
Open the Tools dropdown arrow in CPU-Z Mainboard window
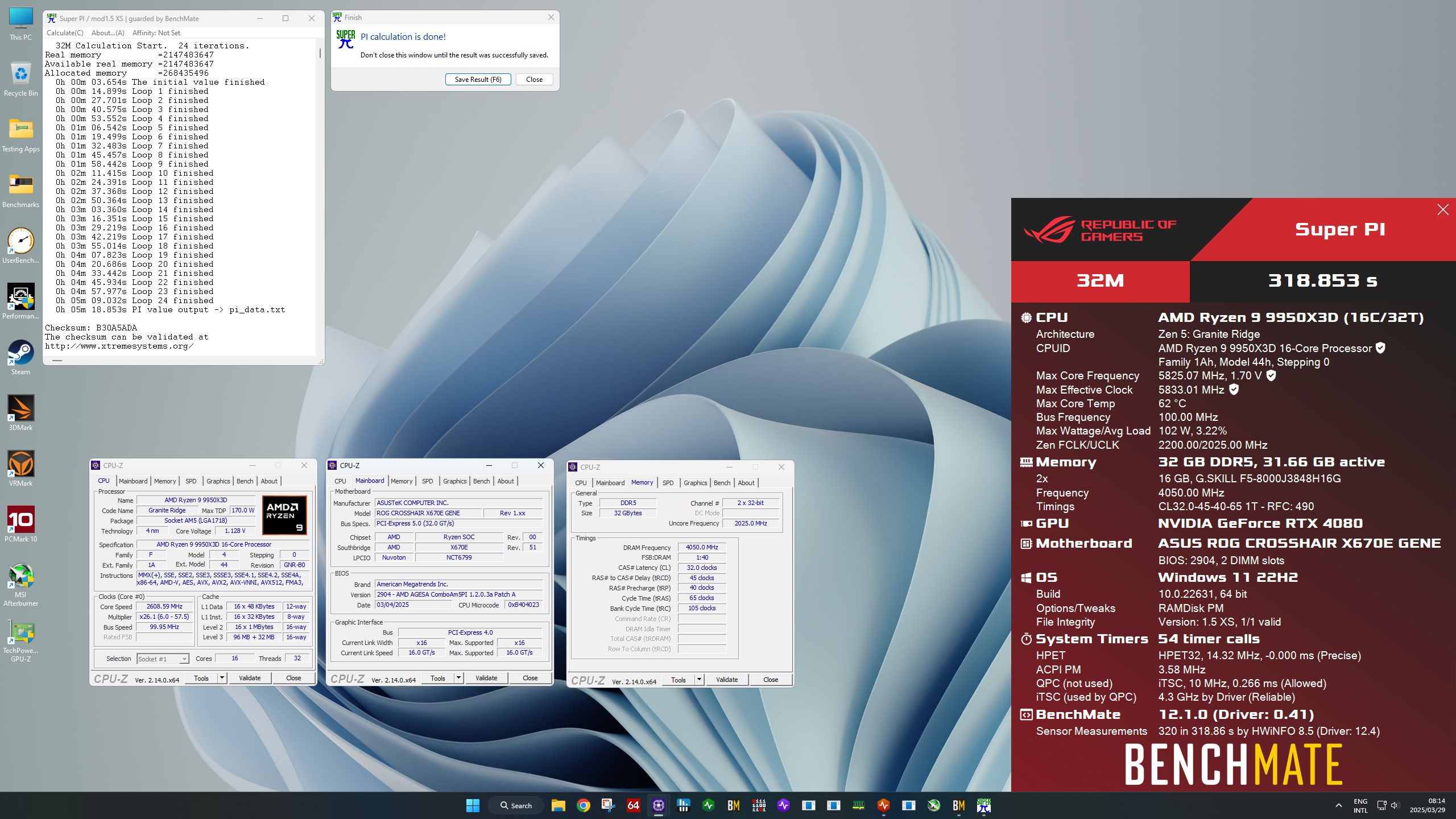pos(458,678)
